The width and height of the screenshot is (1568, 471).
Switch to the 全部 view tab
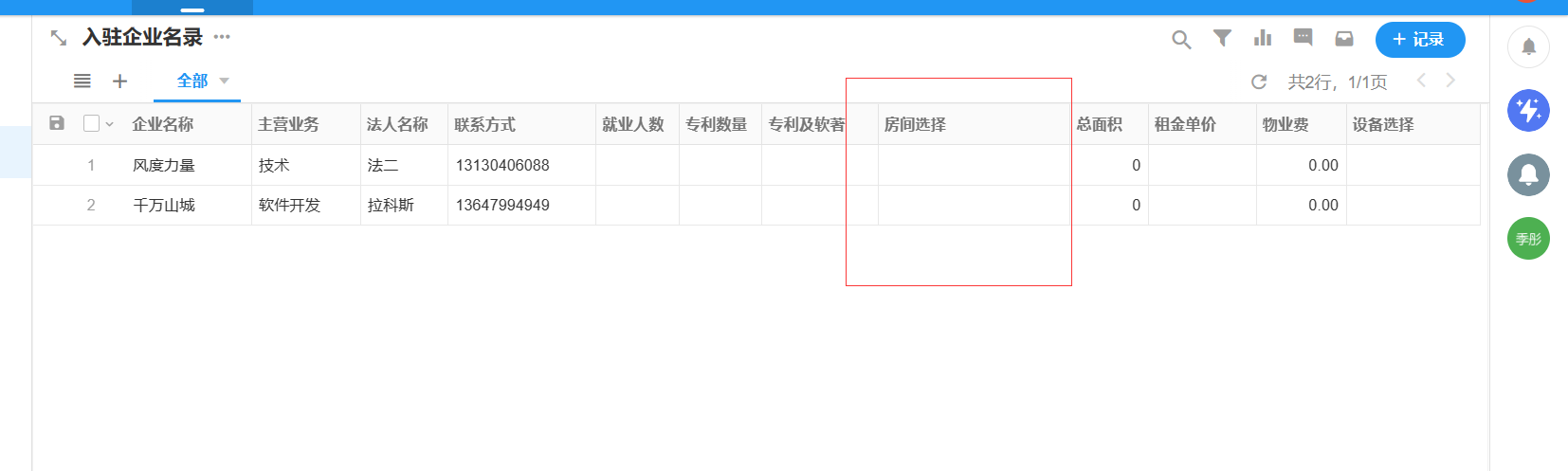192,82
